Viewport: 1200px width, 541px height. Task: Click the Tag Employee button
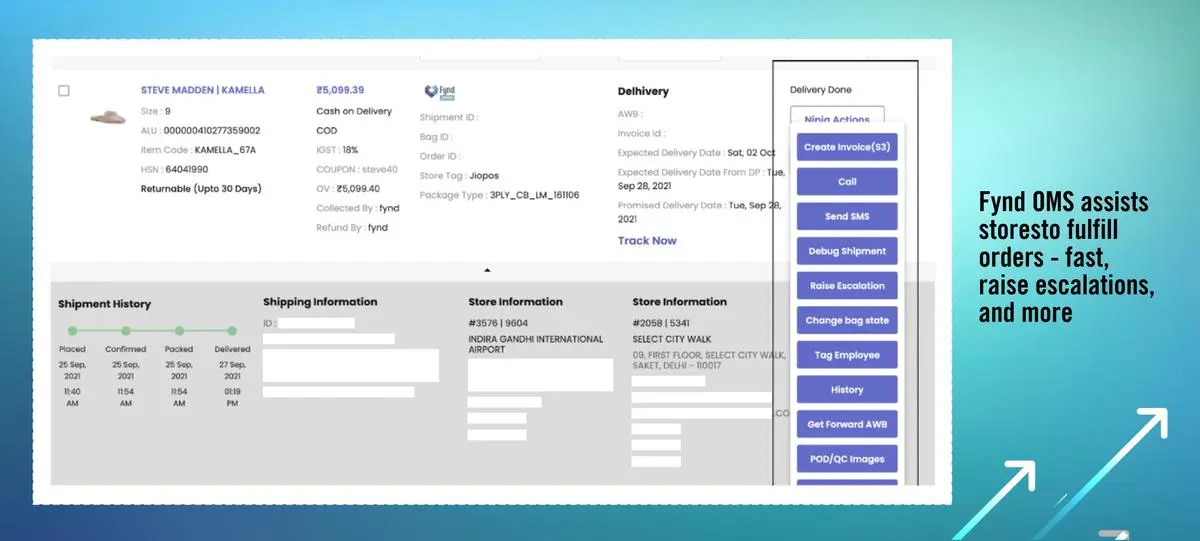847,355
